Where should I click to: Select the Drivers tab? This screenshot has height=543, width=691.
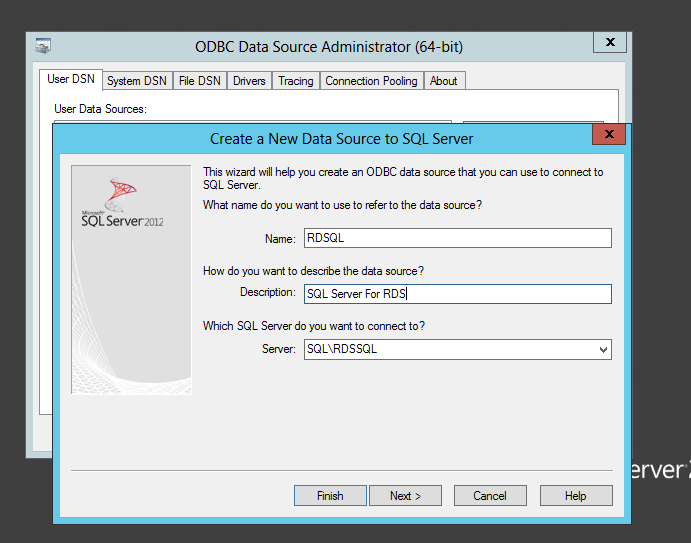[x=249, y=81]
